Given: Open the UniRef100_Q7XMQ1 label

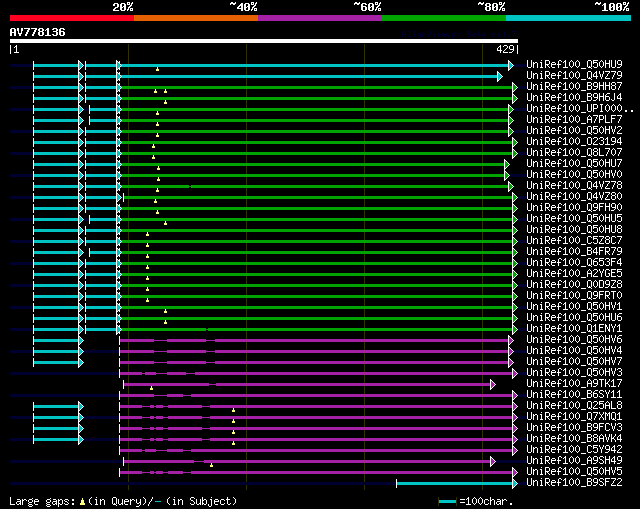Looking at the screenshot, I should (574, 417).
